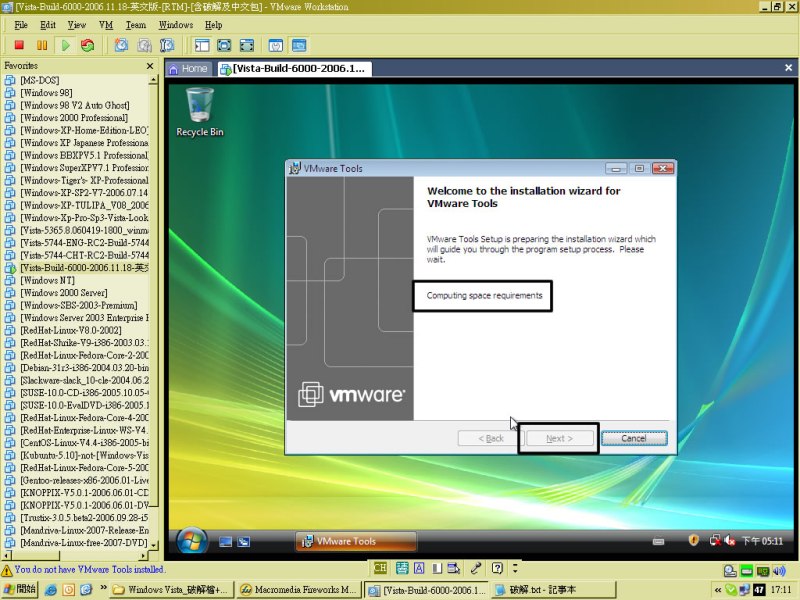Open the Windows menu

pos(176,24)
